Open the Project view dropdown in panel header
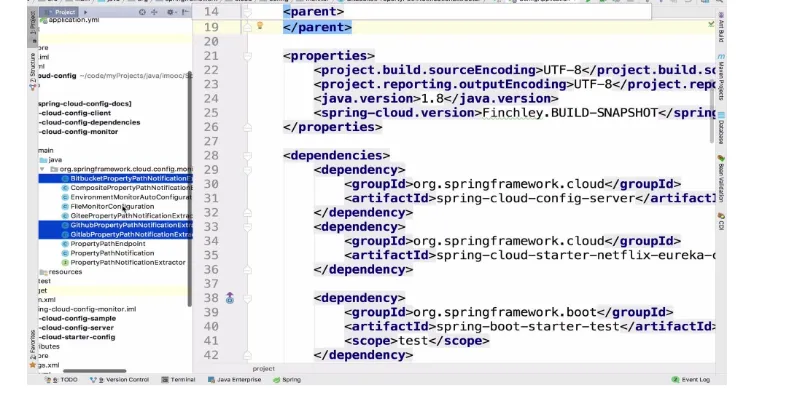The height and width of the screenshot is (402, 790). click(x=59, y=12)
